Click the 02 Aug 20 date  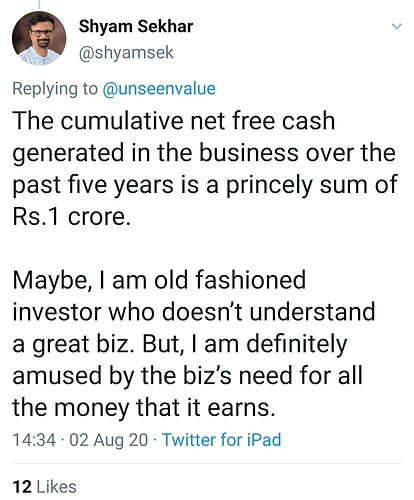[x=109, y=440]
